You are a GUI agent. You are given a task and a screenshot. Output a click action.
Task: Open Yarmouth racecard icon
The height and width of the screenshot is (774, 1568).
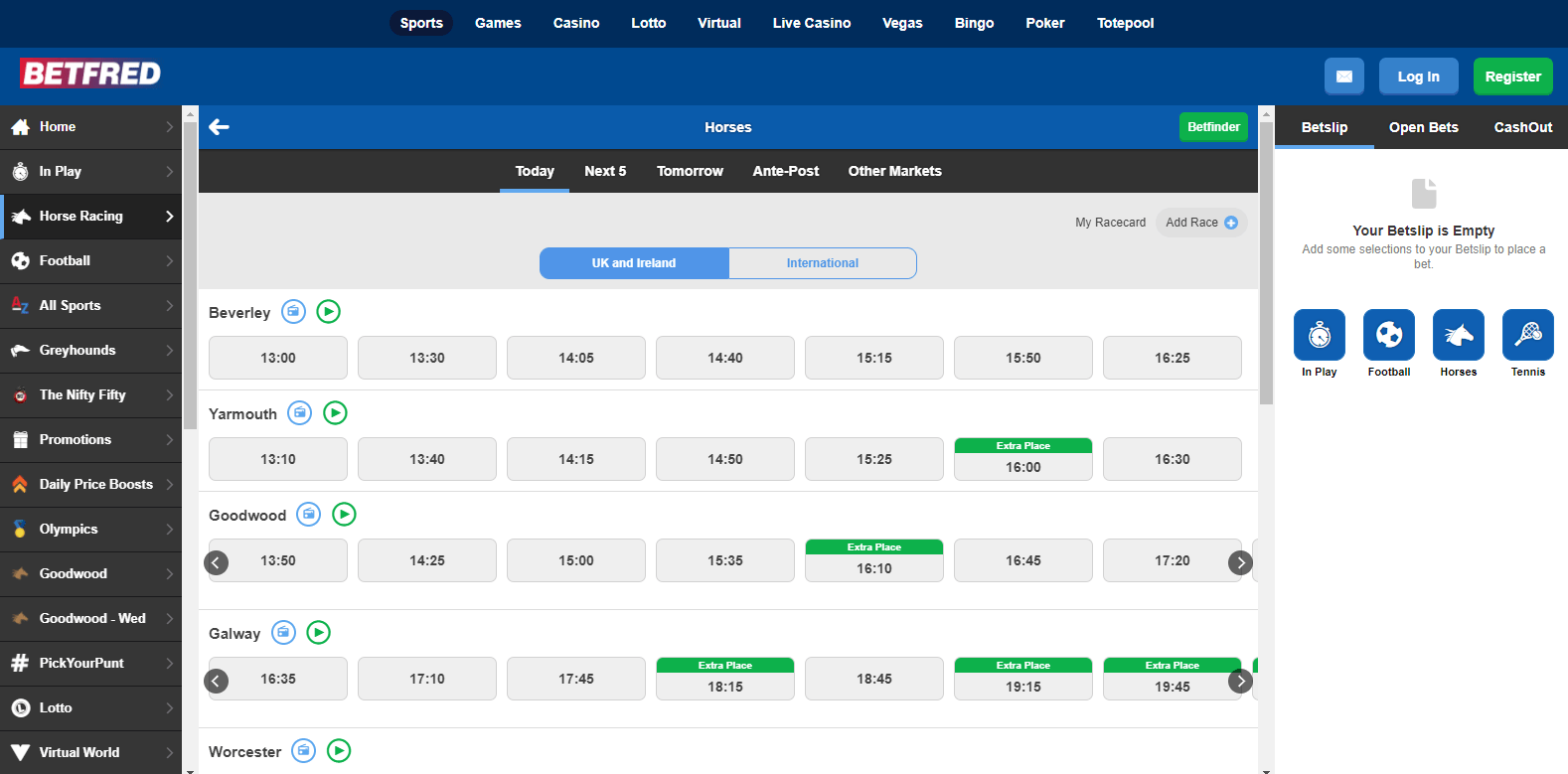299,413
